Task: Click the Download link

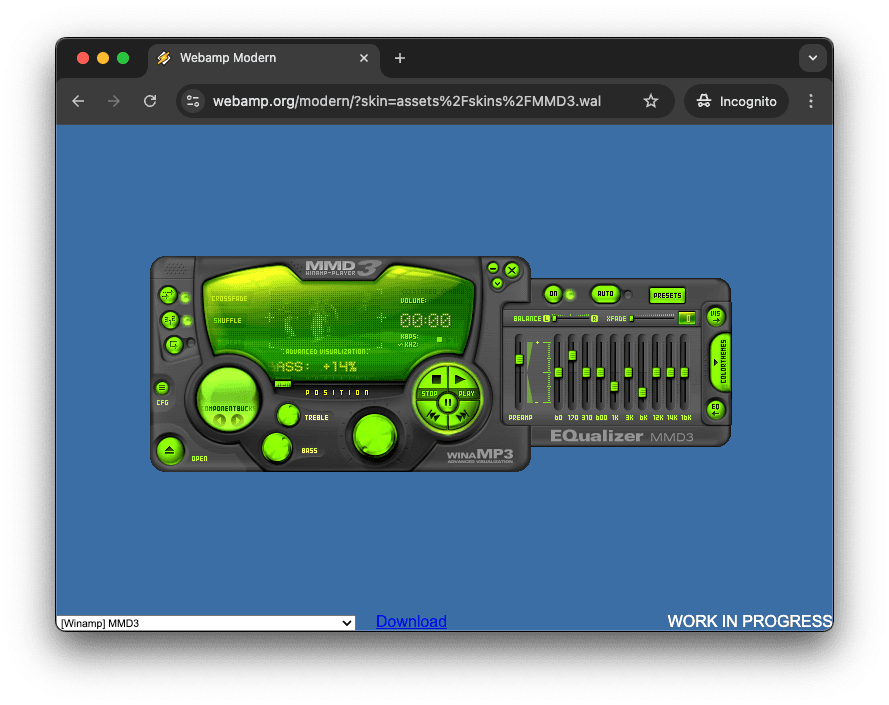Action: [x=411, y=621]
